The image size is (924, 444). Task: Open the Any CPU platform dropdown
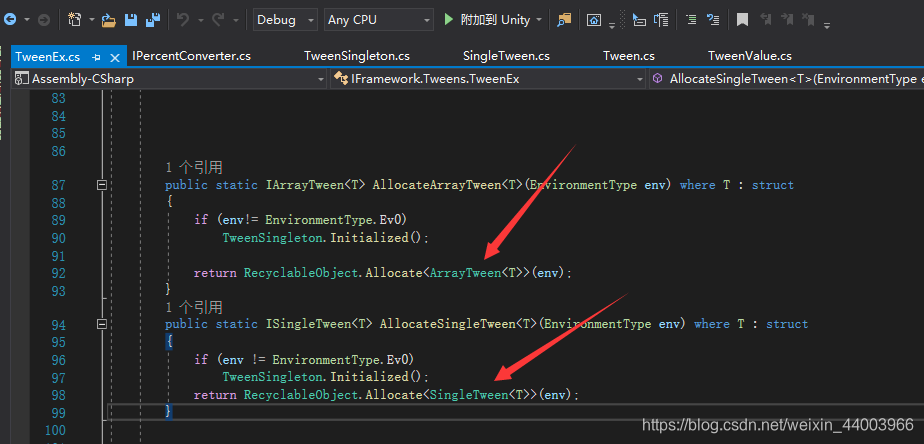pos(379,19)
